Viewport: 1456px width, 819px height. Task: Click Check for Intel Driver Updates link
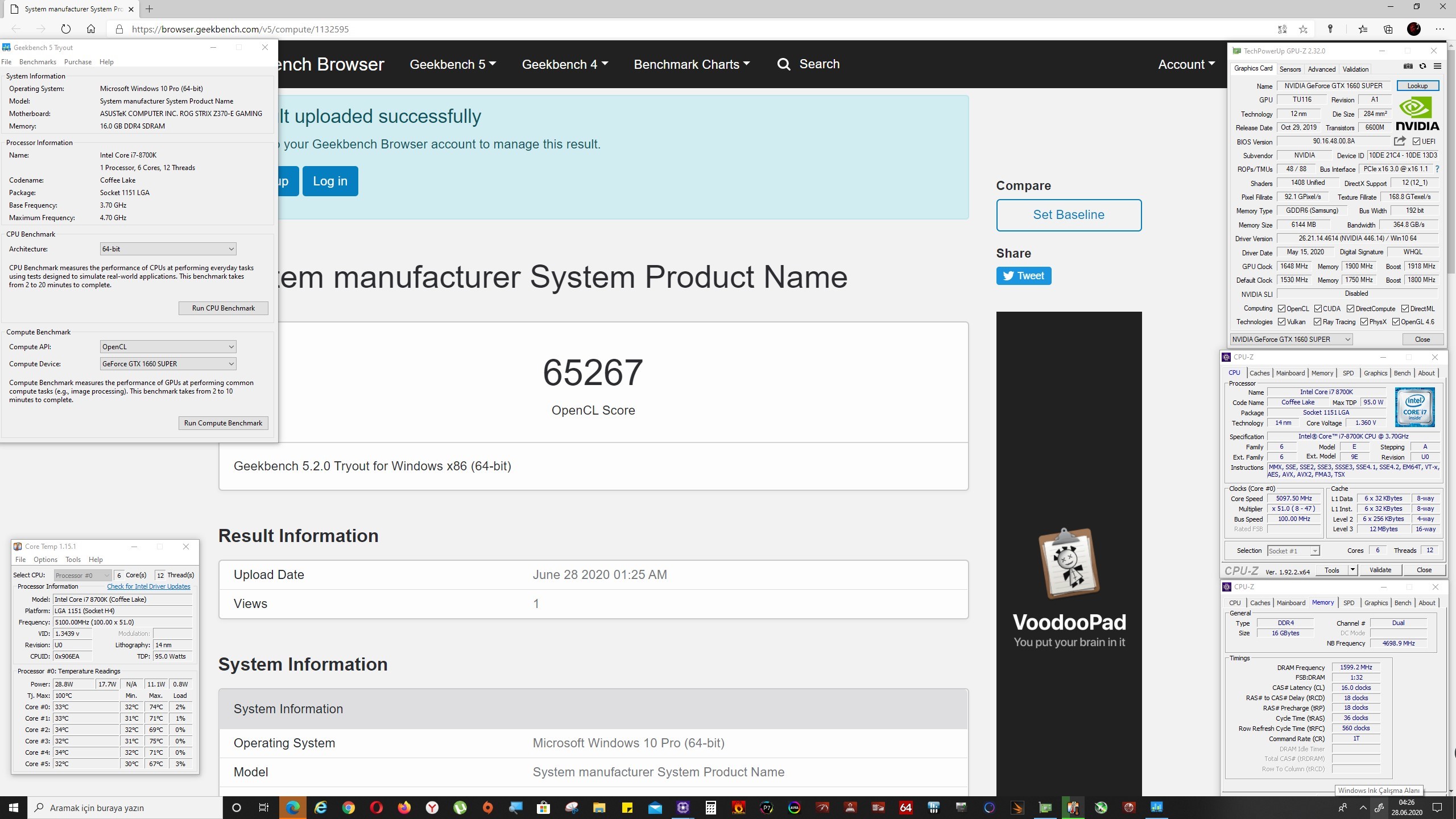coord(148,586)
